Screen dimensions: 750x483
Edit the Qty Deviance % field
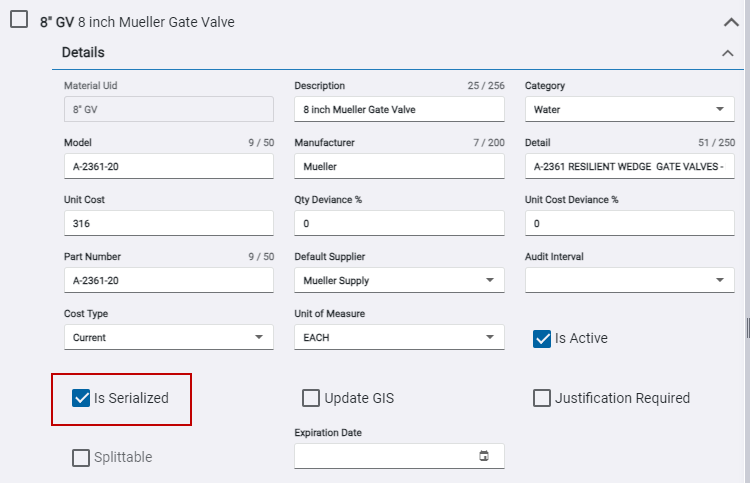(399, 224)
